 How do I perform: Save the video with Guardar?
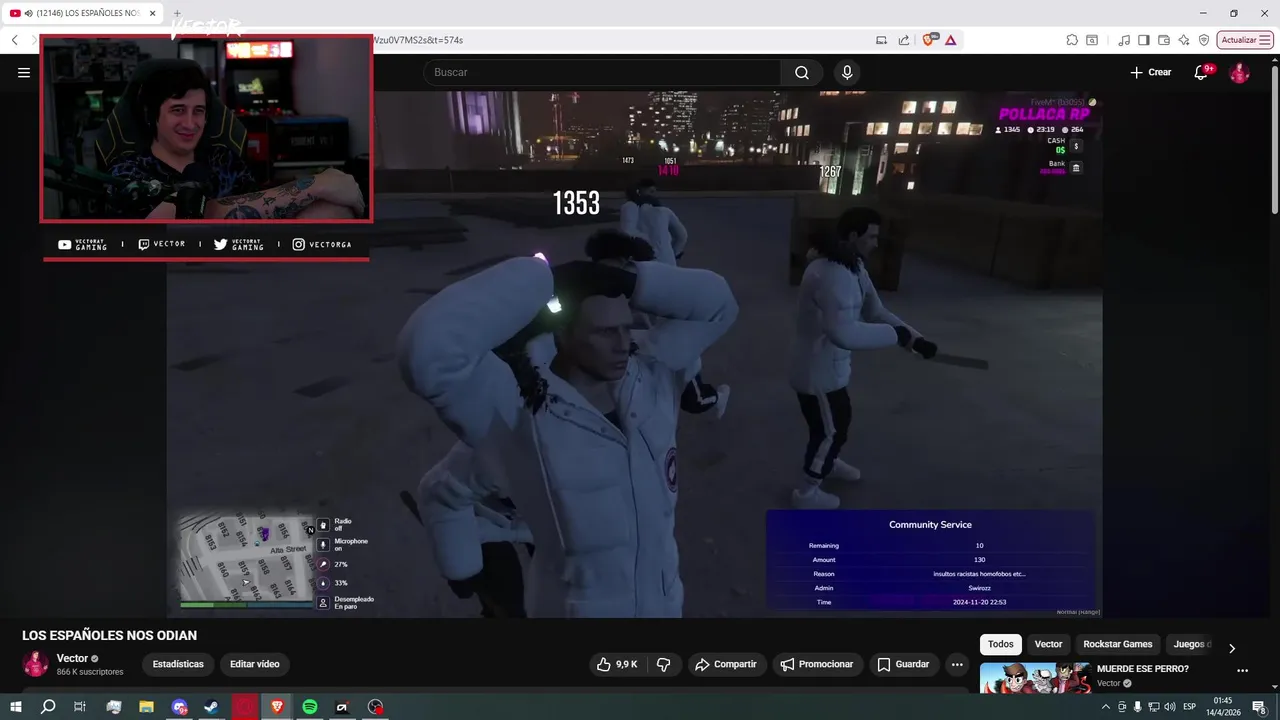[903, 664]
